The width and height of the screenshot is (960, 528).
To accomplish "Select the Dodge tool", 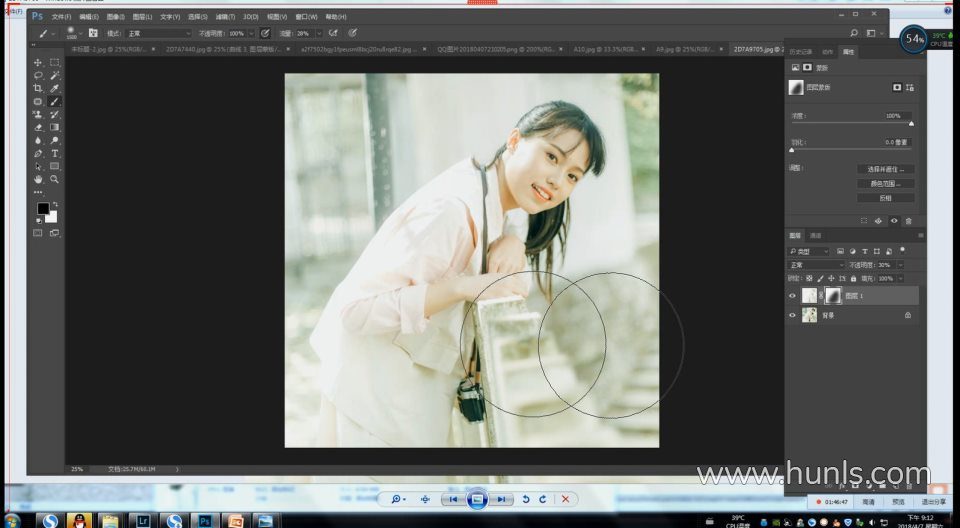I will (x=54, y=140).
